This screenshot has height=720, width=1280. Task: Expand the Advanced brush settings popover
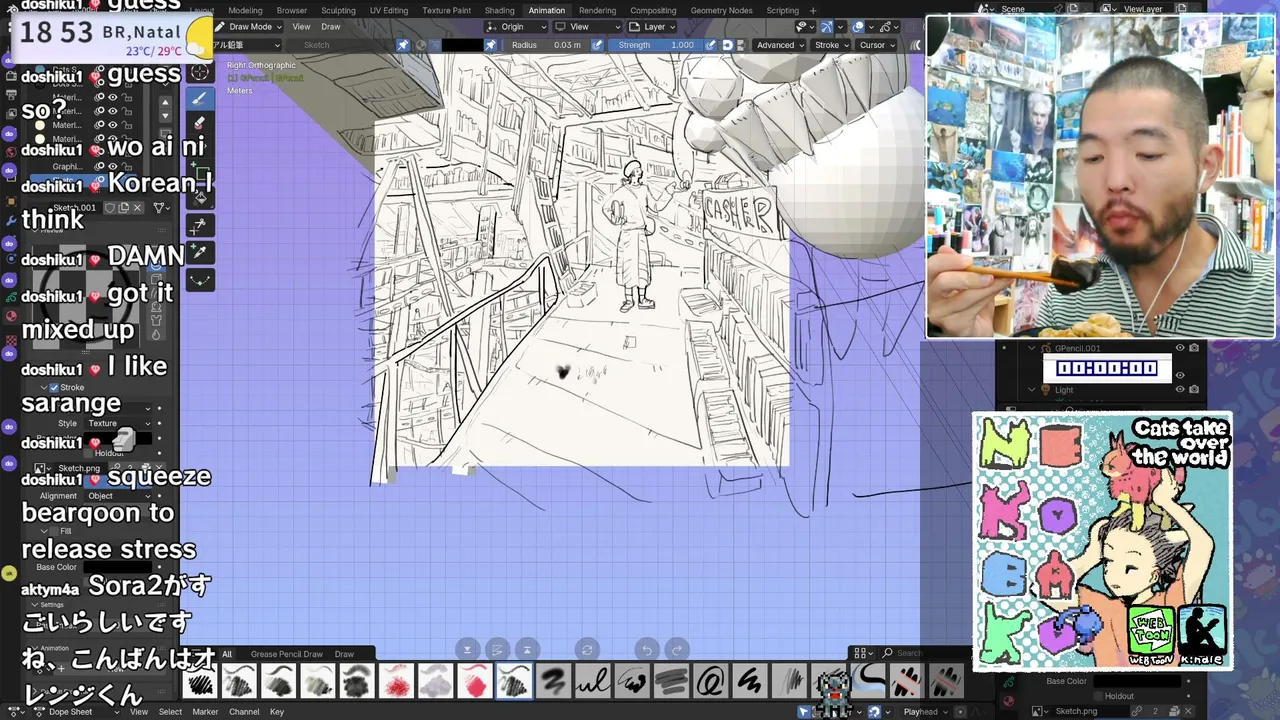779,45
